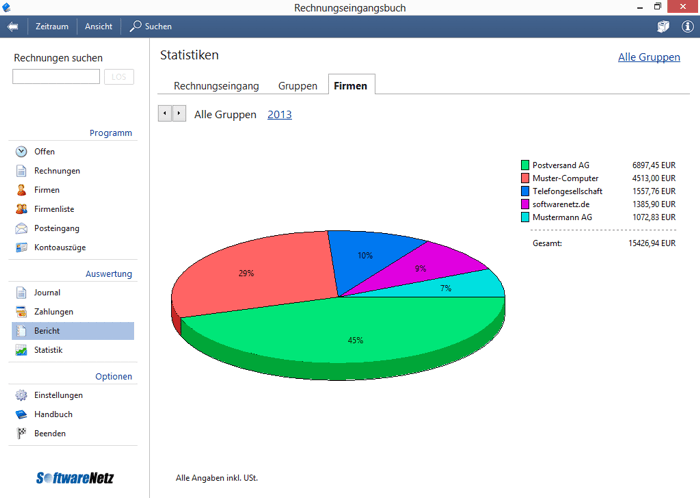Click the blue Telefongesellschaft legend swatch
700x498 pixels.
pos(525,191)
